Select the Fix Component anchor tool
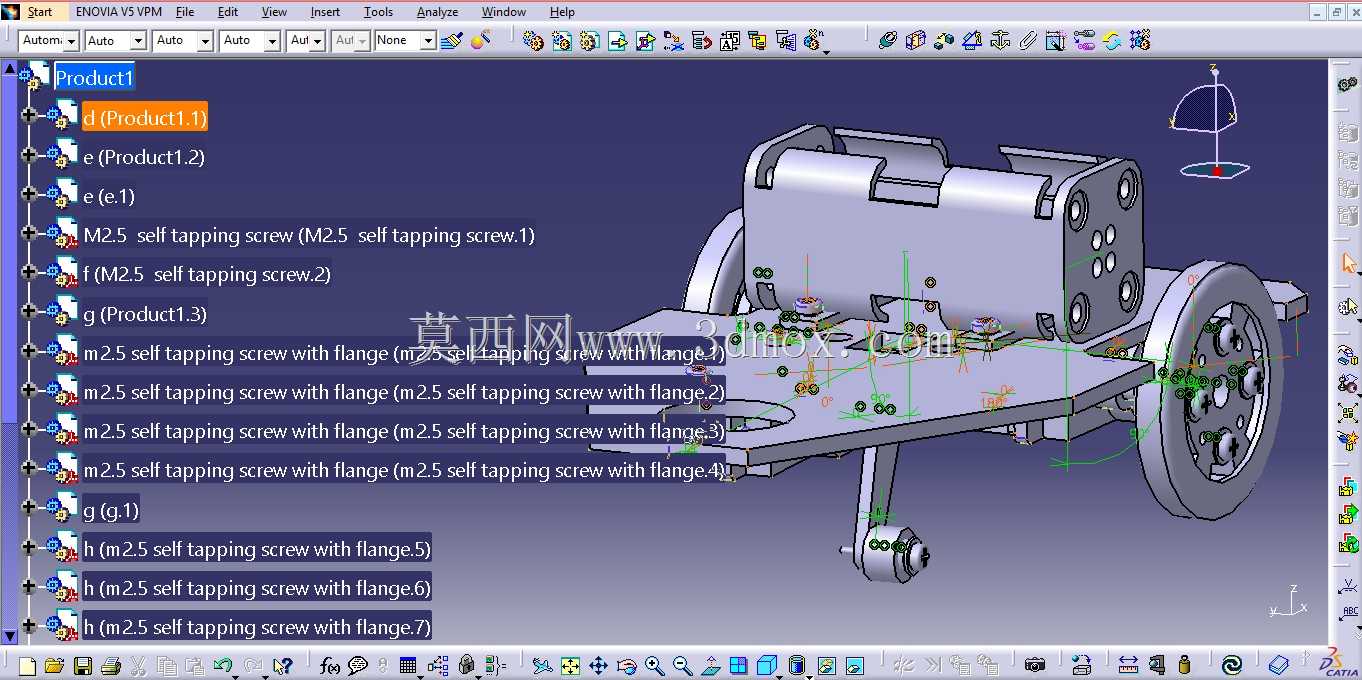1362x680 pixels. (999, 40)
